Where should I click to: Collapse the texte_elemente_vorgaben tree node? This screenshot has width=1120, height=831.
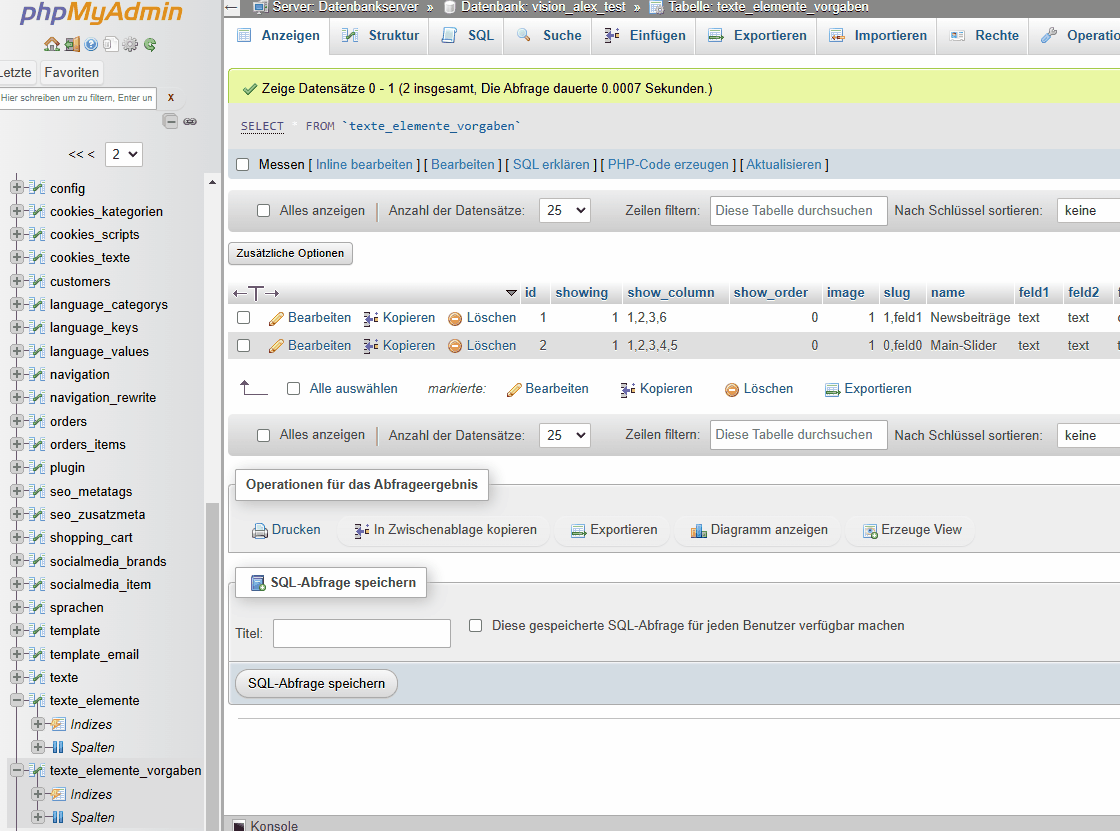17,771
